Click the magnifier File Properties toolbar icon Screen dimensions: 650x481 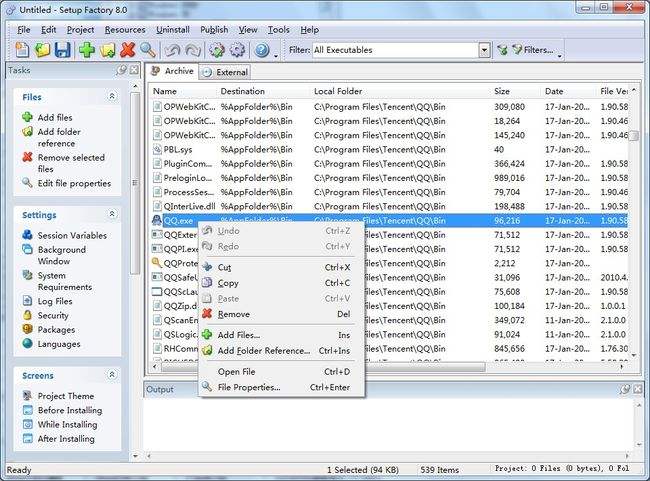click(x=148, y=50)
